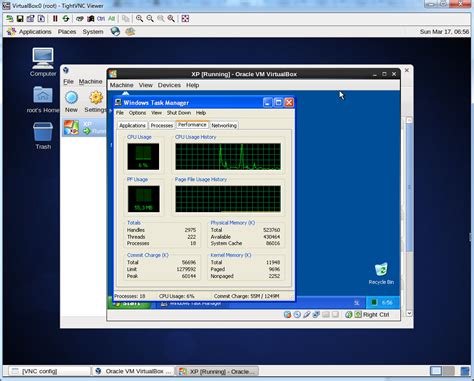The height and width of the screenshot is (381, 474).
Task: Open Machine menu in VirtualBox Manager window
Action: point(90,82)
